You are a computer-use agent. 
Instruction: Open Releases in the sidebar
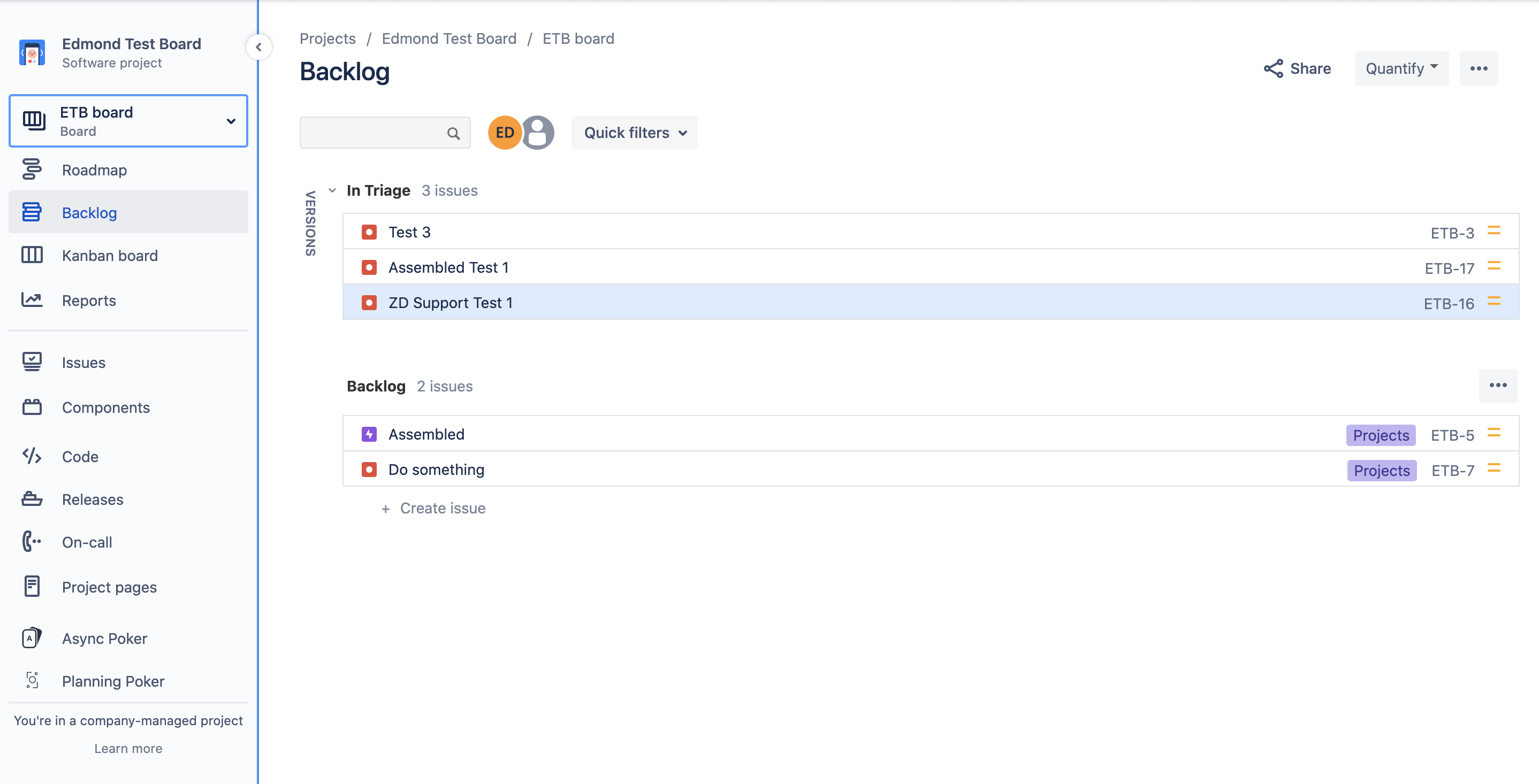pyautogui.click(x=128, y=500)
